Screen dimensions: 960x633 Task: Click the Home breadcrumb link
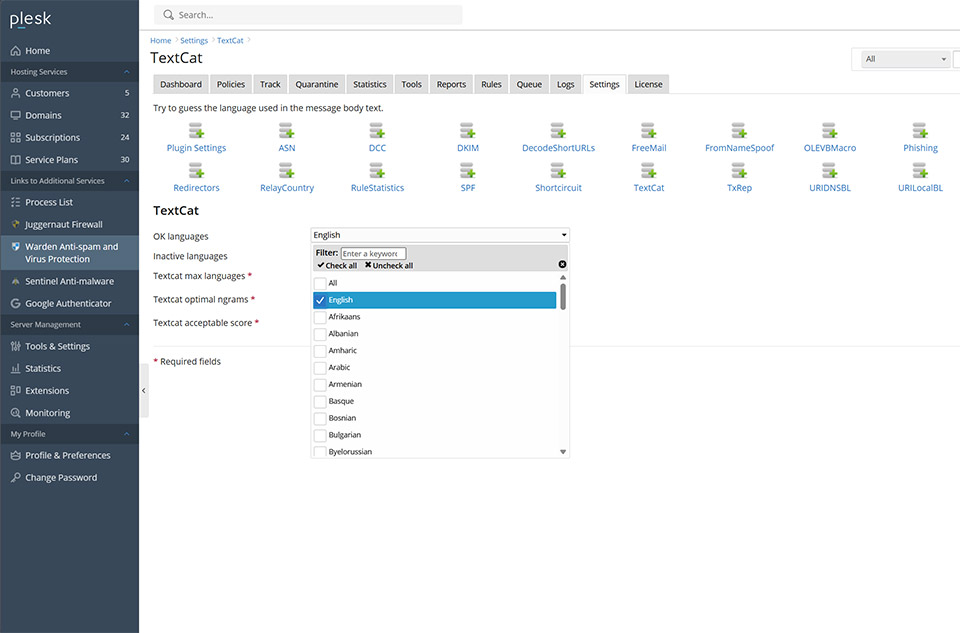tap(160, 40)
